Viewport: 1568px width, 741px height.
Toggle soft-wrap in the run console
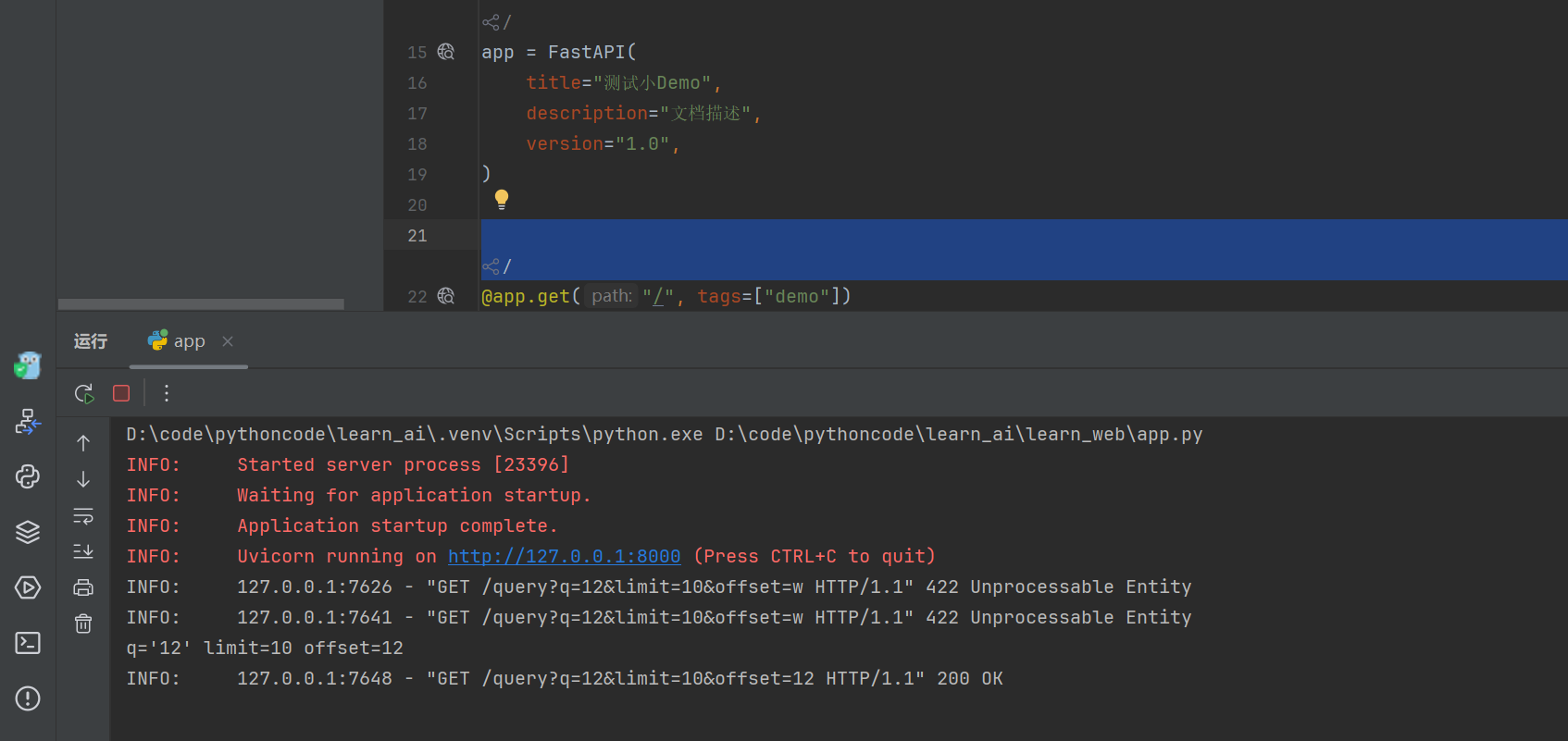point(83,515)
